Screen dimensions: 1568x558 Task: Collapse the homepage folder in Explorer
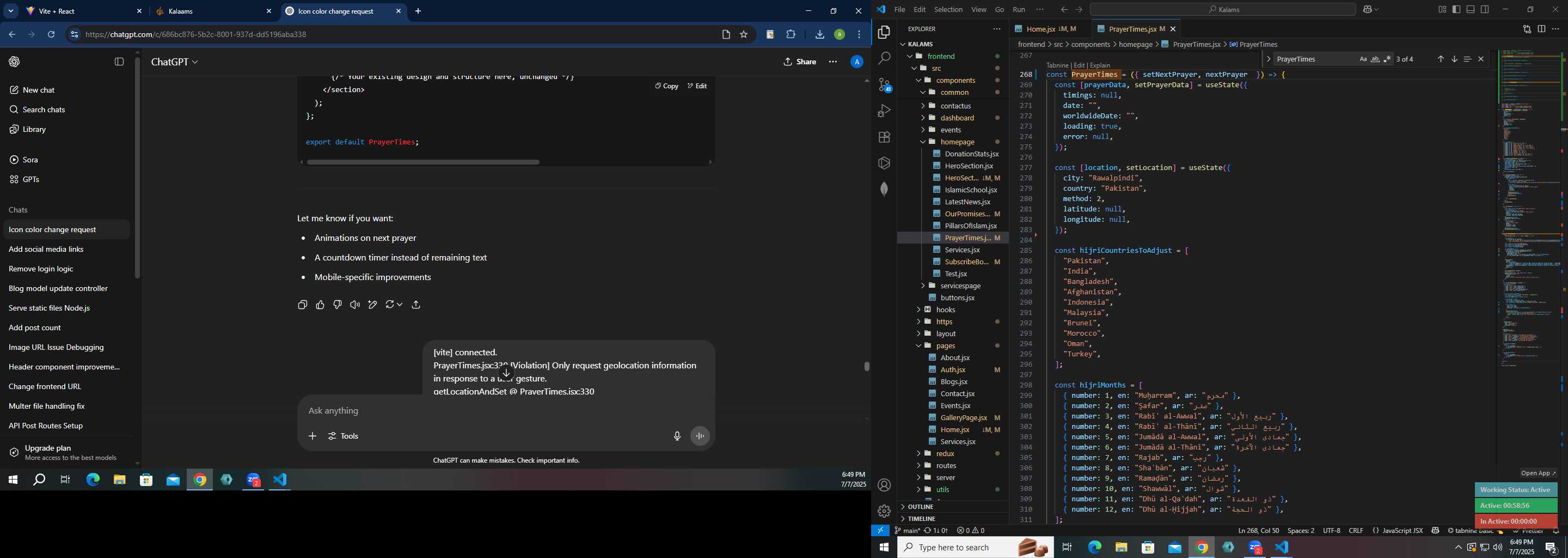[923, 142]
